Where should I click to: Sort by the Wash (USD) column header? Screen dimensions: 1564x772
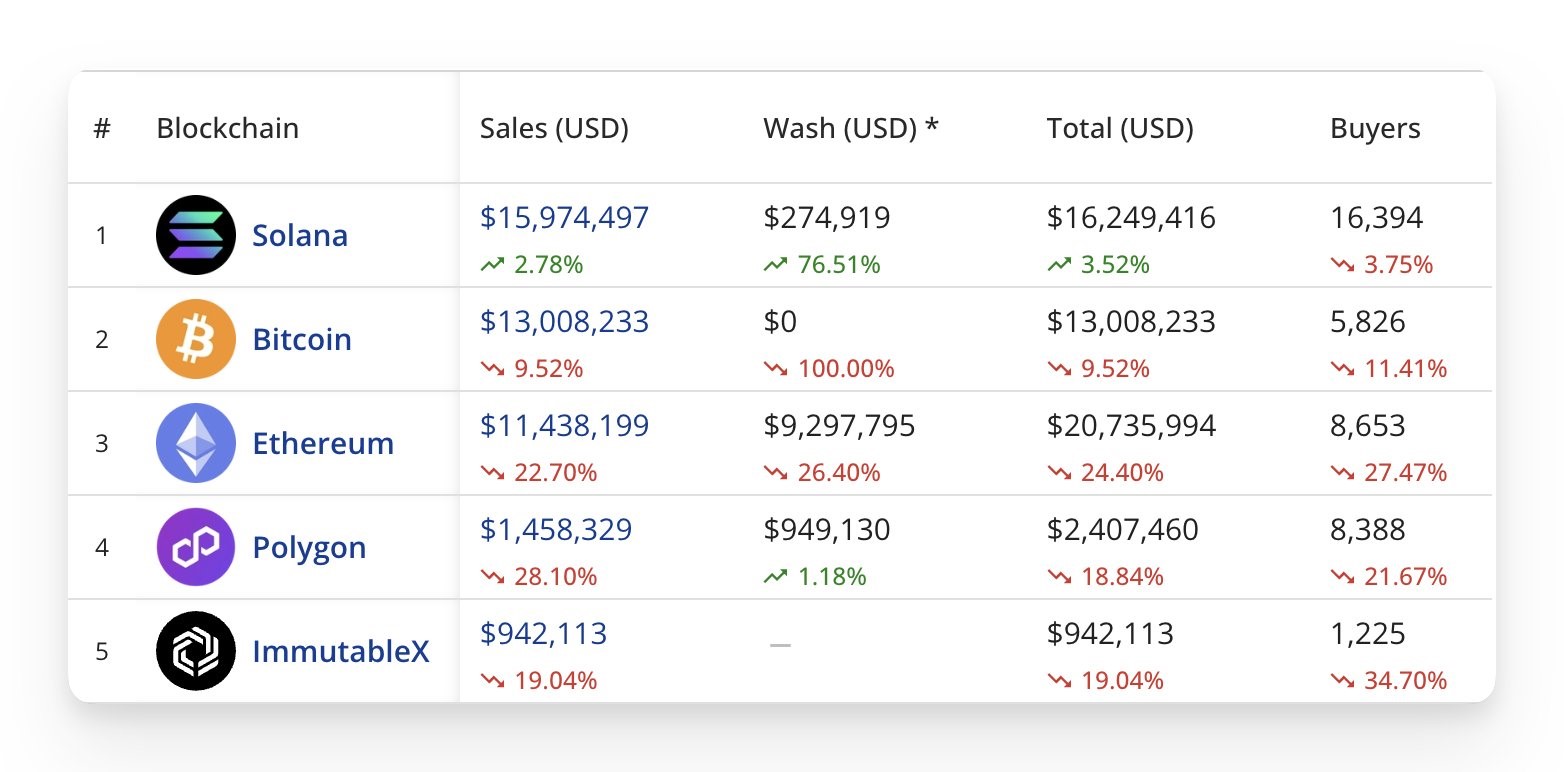tap(851, 128)
